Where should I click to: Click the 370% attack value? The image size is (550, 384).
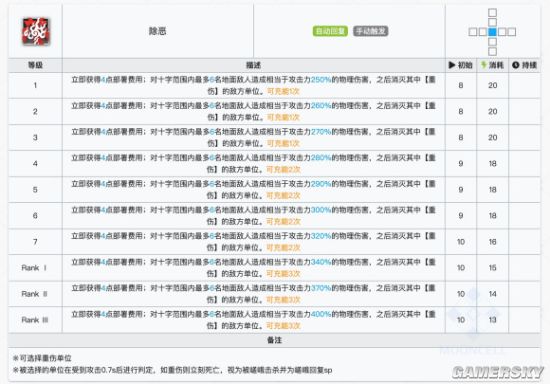point(321,288)
